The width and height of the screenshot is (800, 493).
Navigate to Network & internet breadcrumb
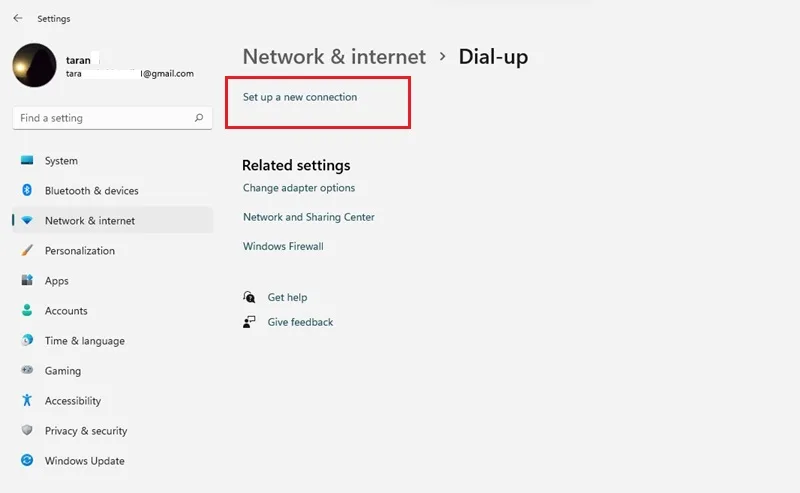(x=334, y=57)
